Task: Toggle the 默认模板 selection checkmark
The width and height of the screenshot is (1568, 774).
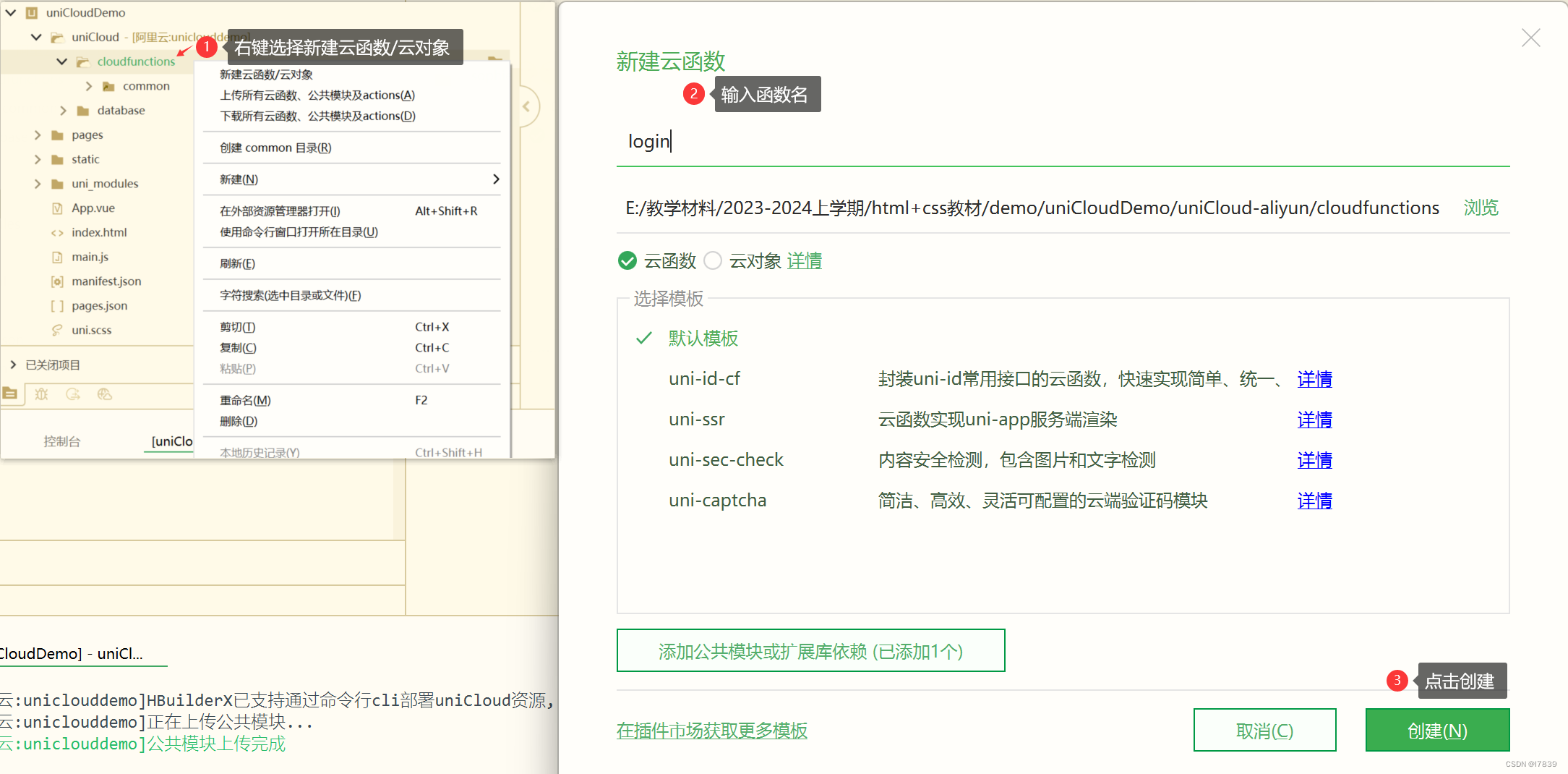Action: [x=643, y=338]
